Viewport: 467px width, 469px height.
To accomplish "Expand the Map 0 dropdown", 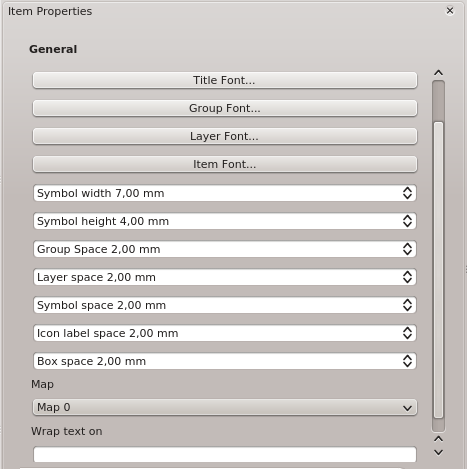I will pos(225,407).
